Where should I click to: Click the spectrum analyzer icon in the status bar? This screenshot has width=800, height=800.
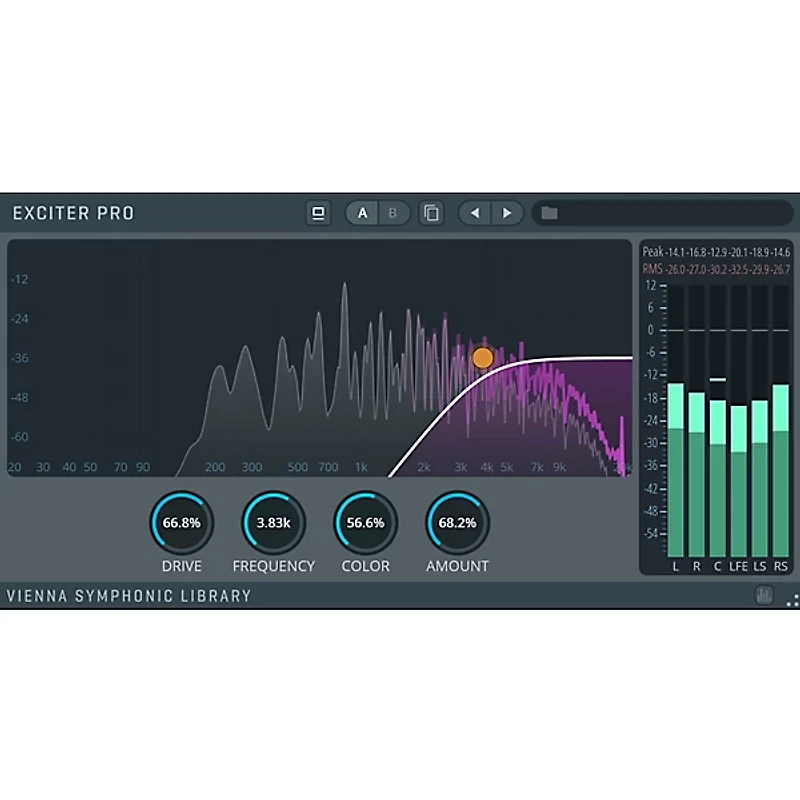(x=762, y=594)
